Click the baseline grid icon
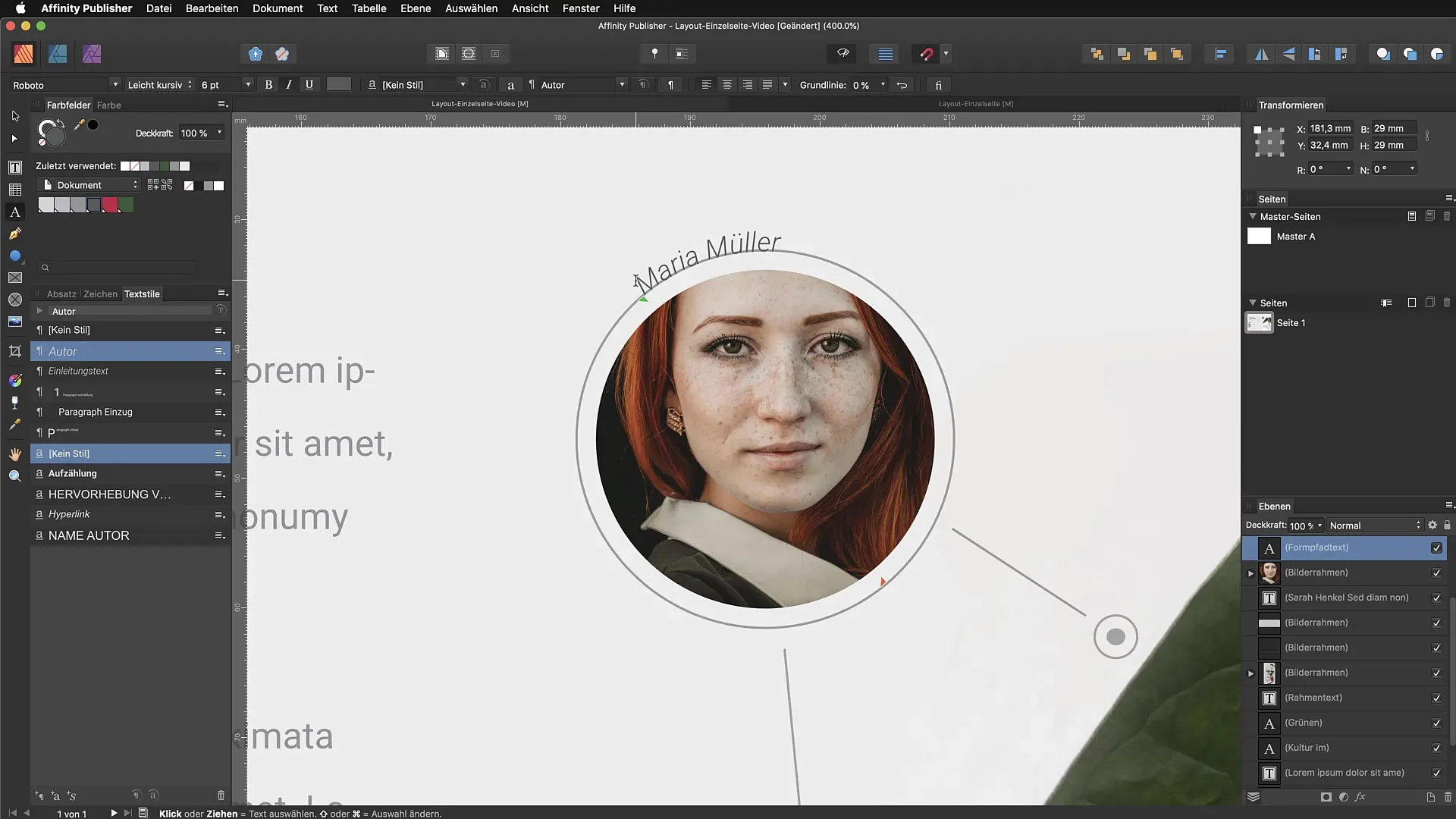1456x819 pixels. (885, 54)
